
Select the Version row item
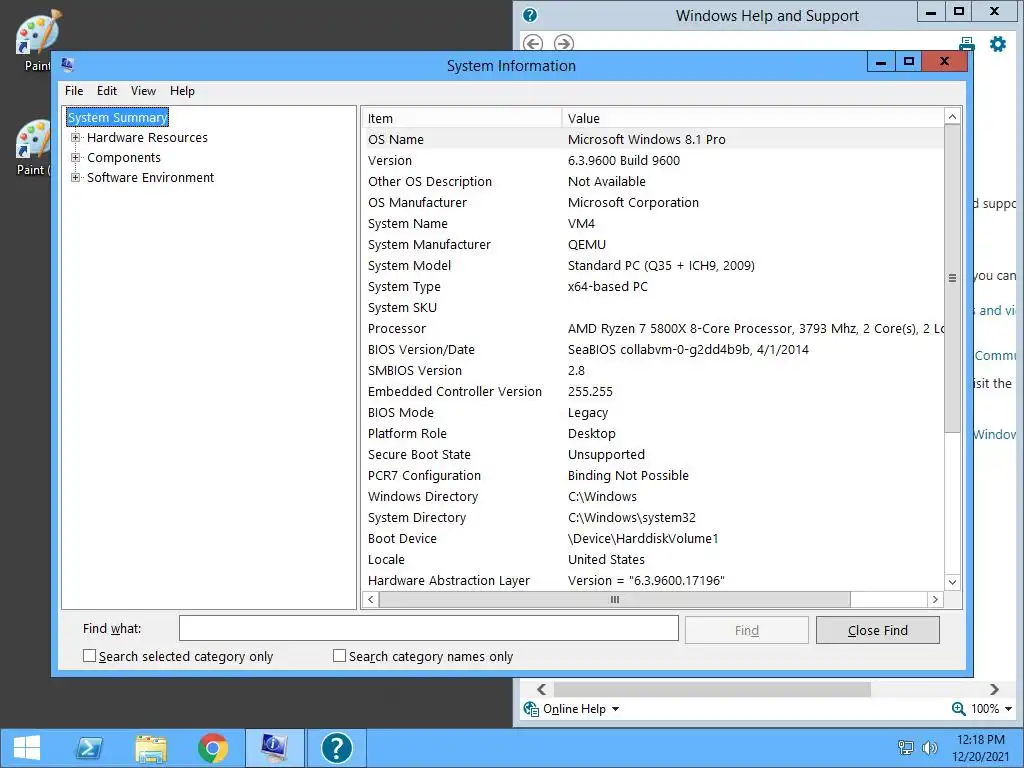[652, 161]
